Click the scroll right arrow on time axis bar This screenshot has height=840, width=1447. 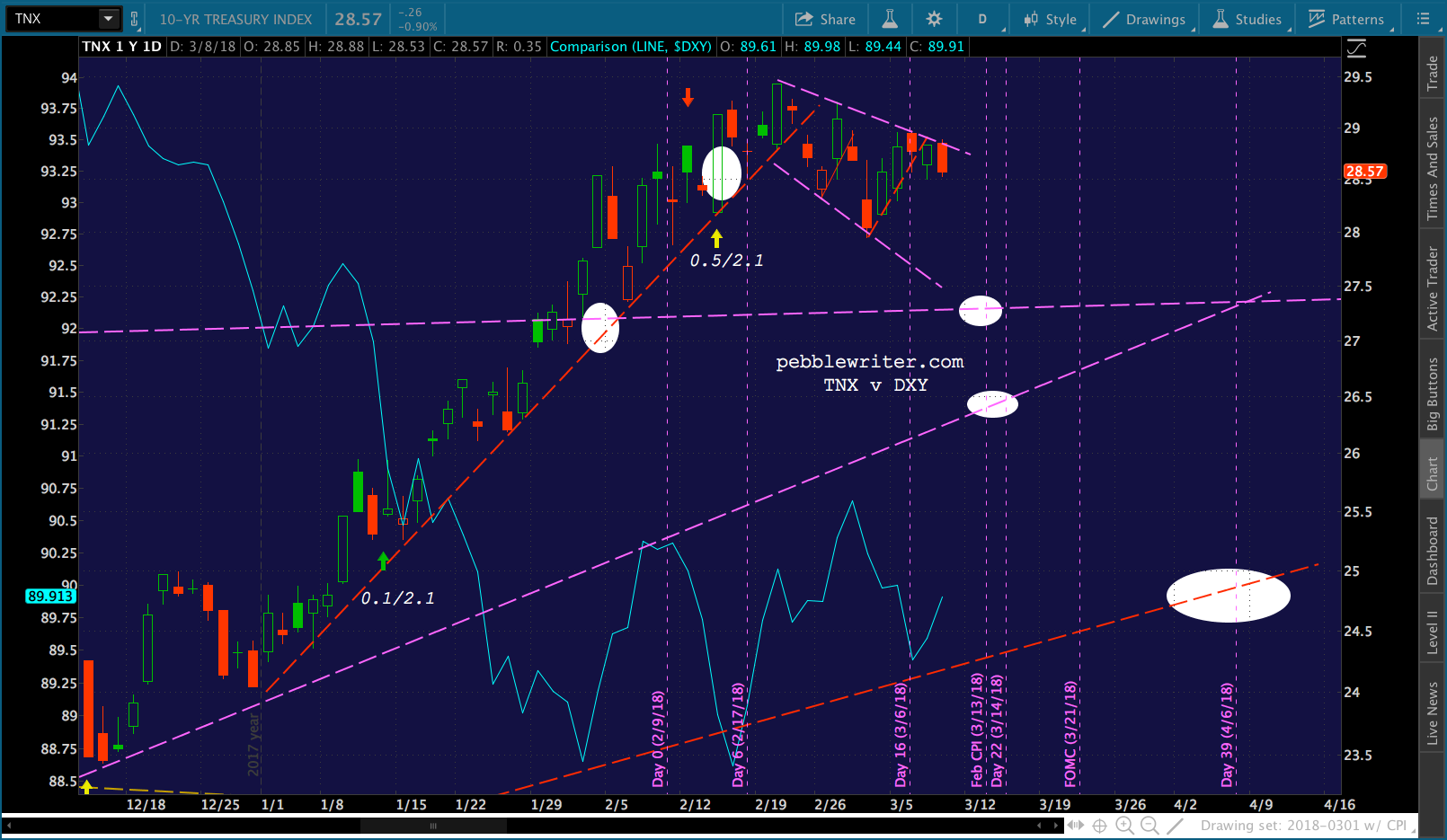coord(1055,825)
